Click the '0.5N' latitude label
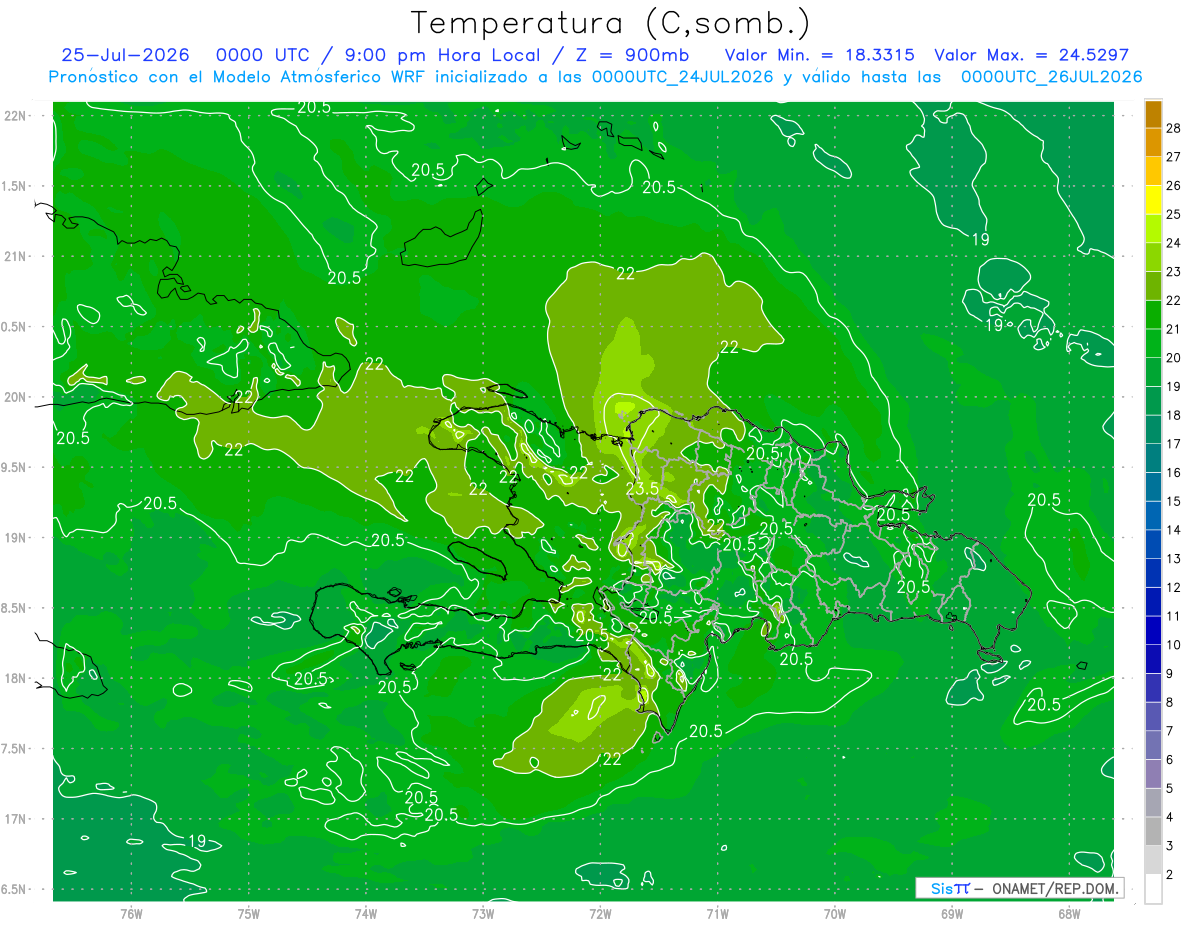Image resolution: width=1200 pixels, height=927 pixels. [15, 327]
